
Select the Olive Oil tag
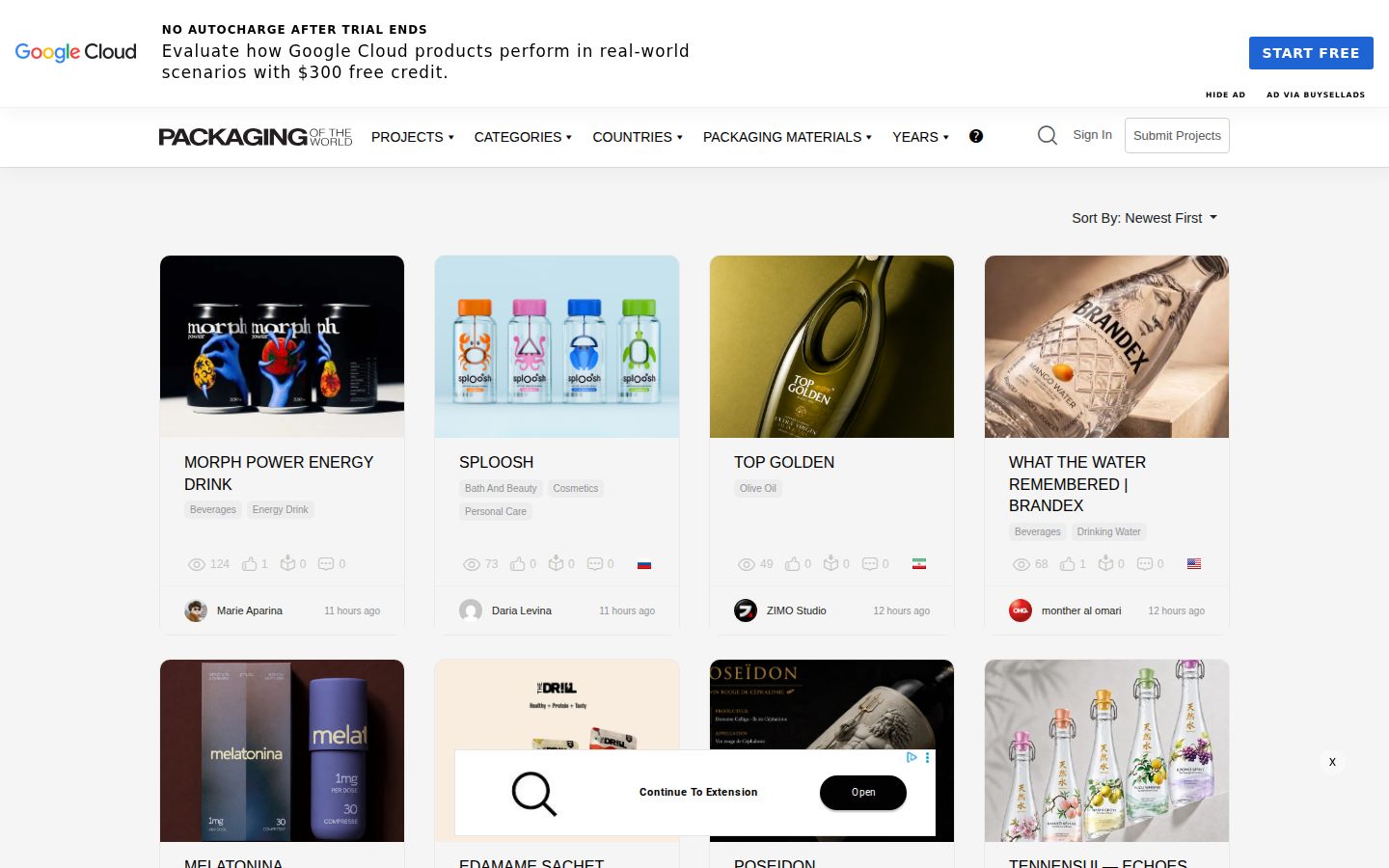click(x=758, y=488)
